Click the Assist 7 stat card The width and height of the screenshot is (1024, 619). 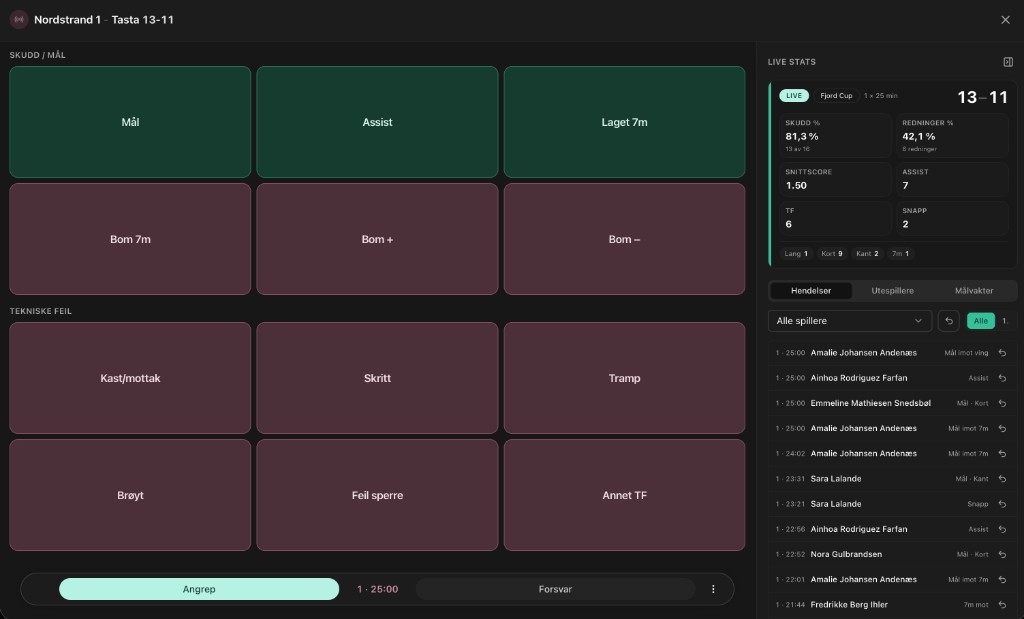[x=952, y=179]
